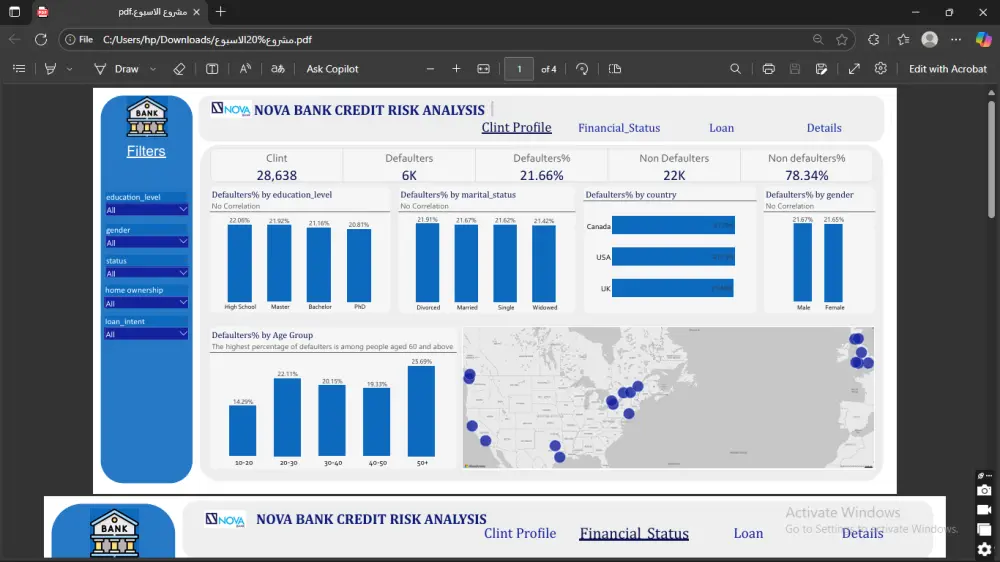
Task: Click the screenshot camera icon
Action: tap(984, 490)
